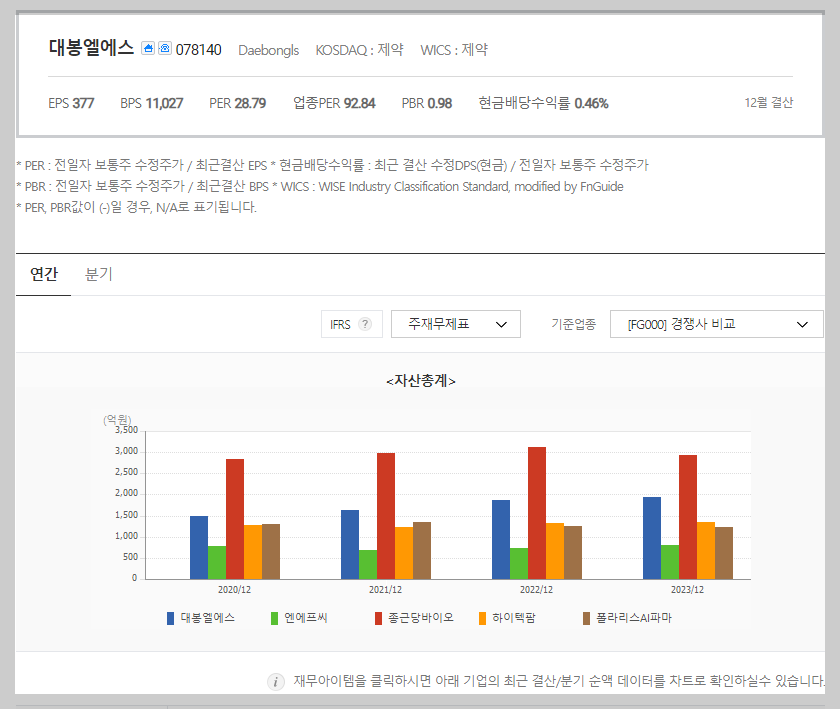Switch to the 분기 tab
Viewport: 840px width, 709px height.
coord(99,274)
